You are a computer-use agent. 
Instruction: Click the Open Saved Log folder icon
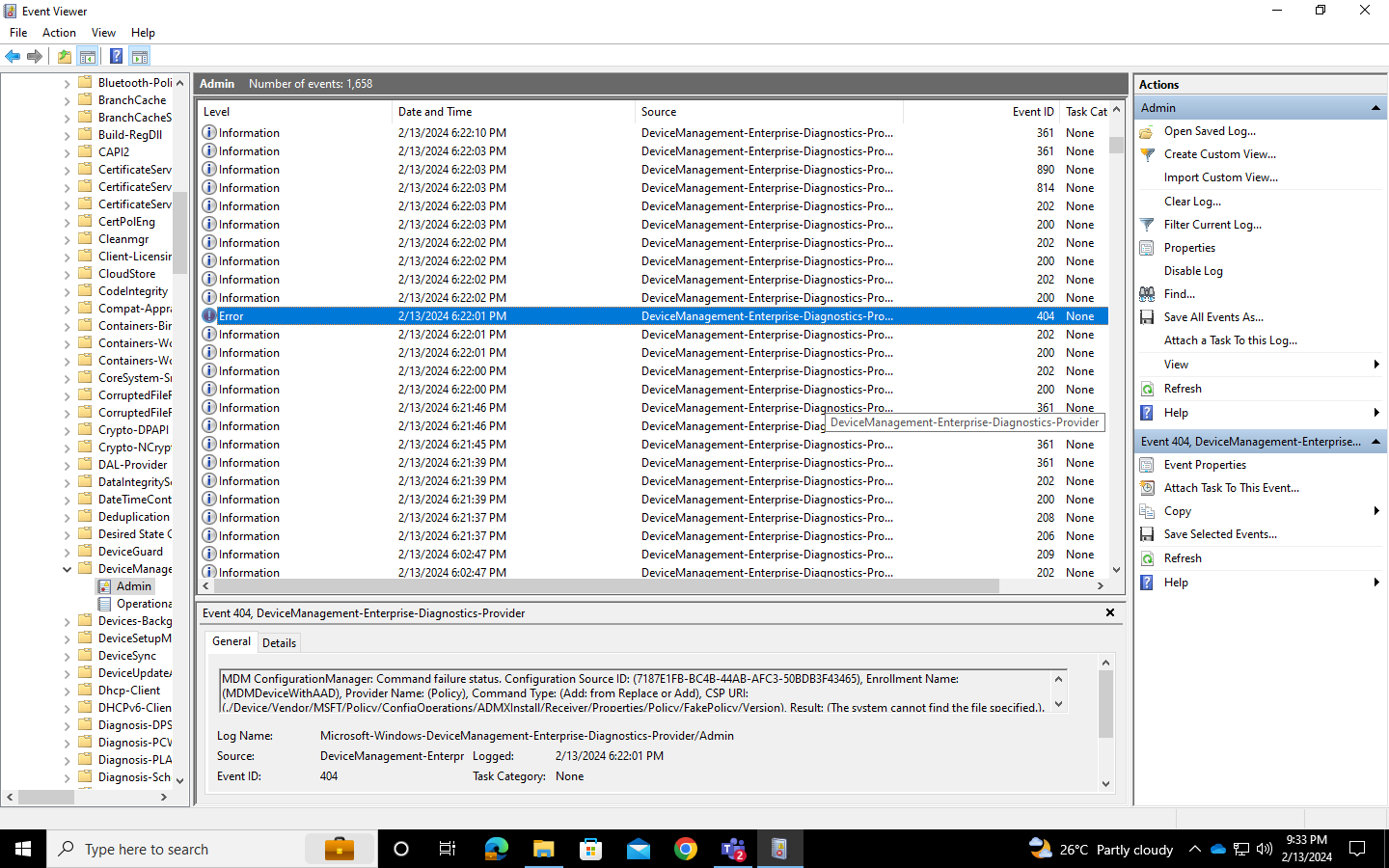tap(1147, 130)
